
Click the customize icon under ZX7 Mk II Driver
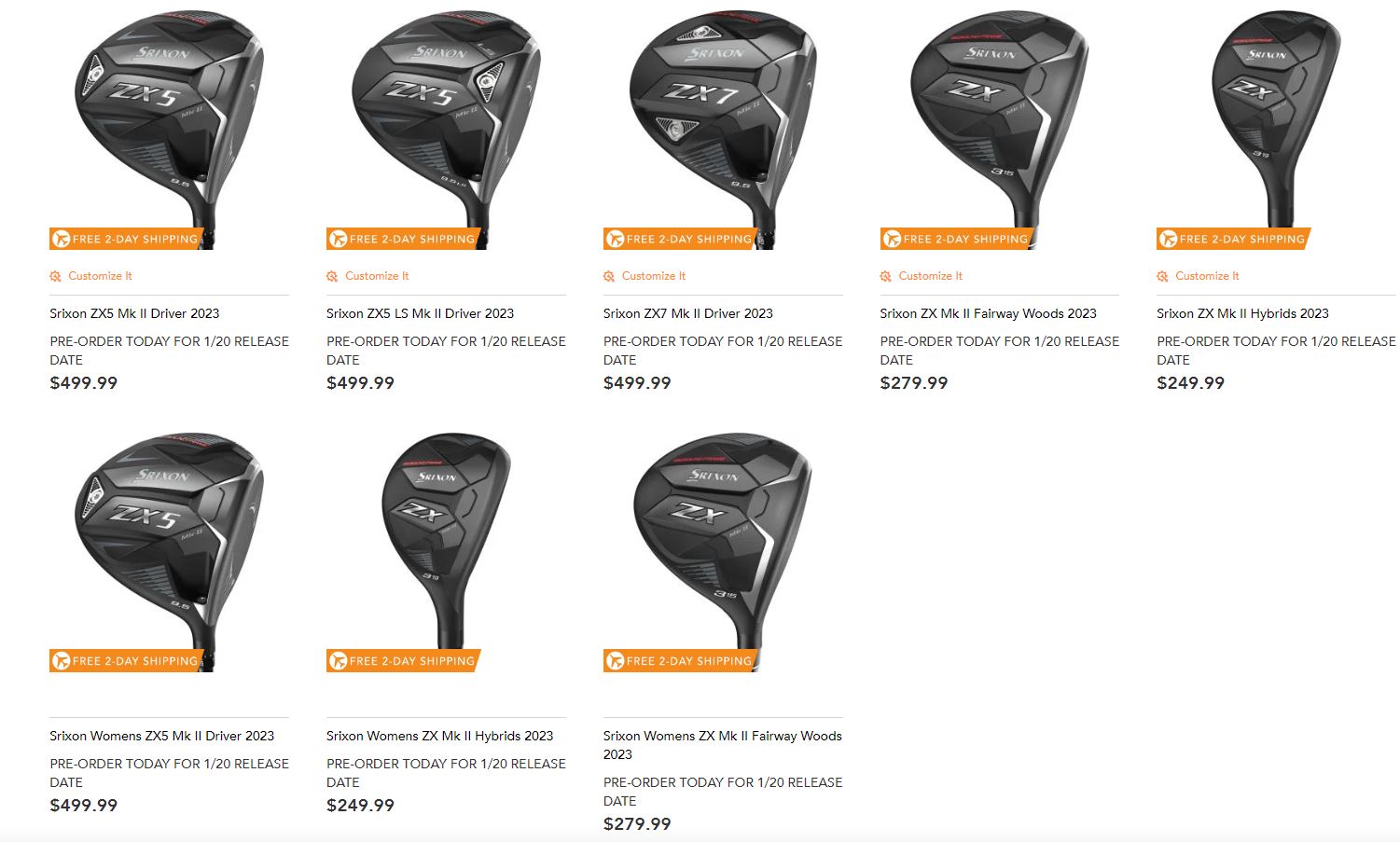point(609,276)
